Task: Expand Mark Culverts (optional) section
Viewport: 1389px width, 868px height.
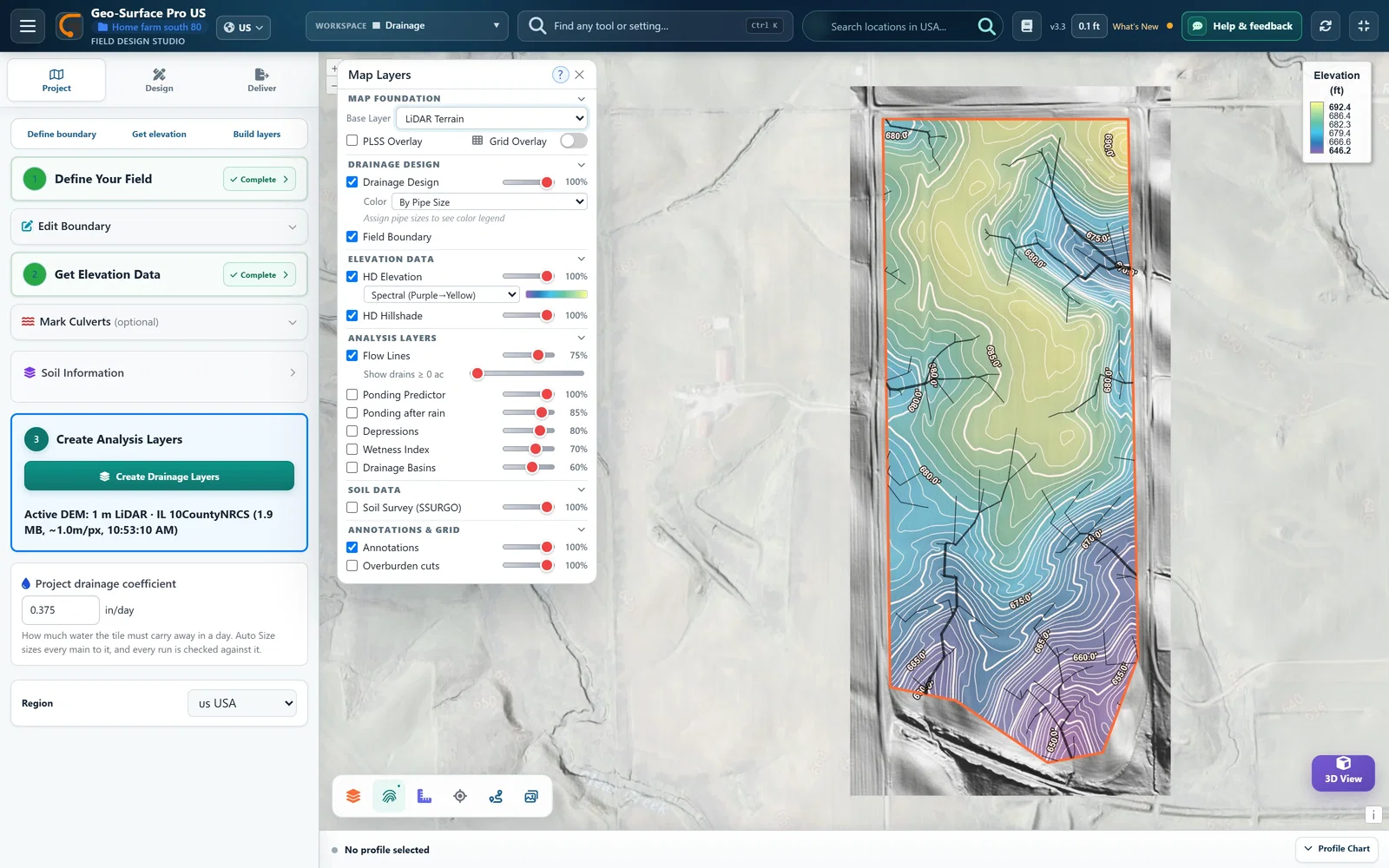Action: (x=159, y=322)
